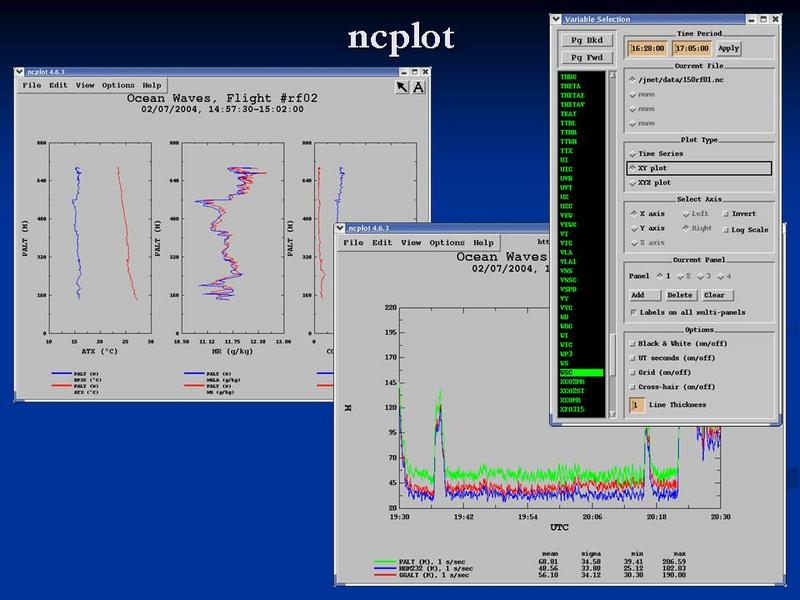Image resolution: width=800 pixels, height=600 pixels.
Task: Open Edit menu in the front time-series ncplot window
Action: pos(382,243)
